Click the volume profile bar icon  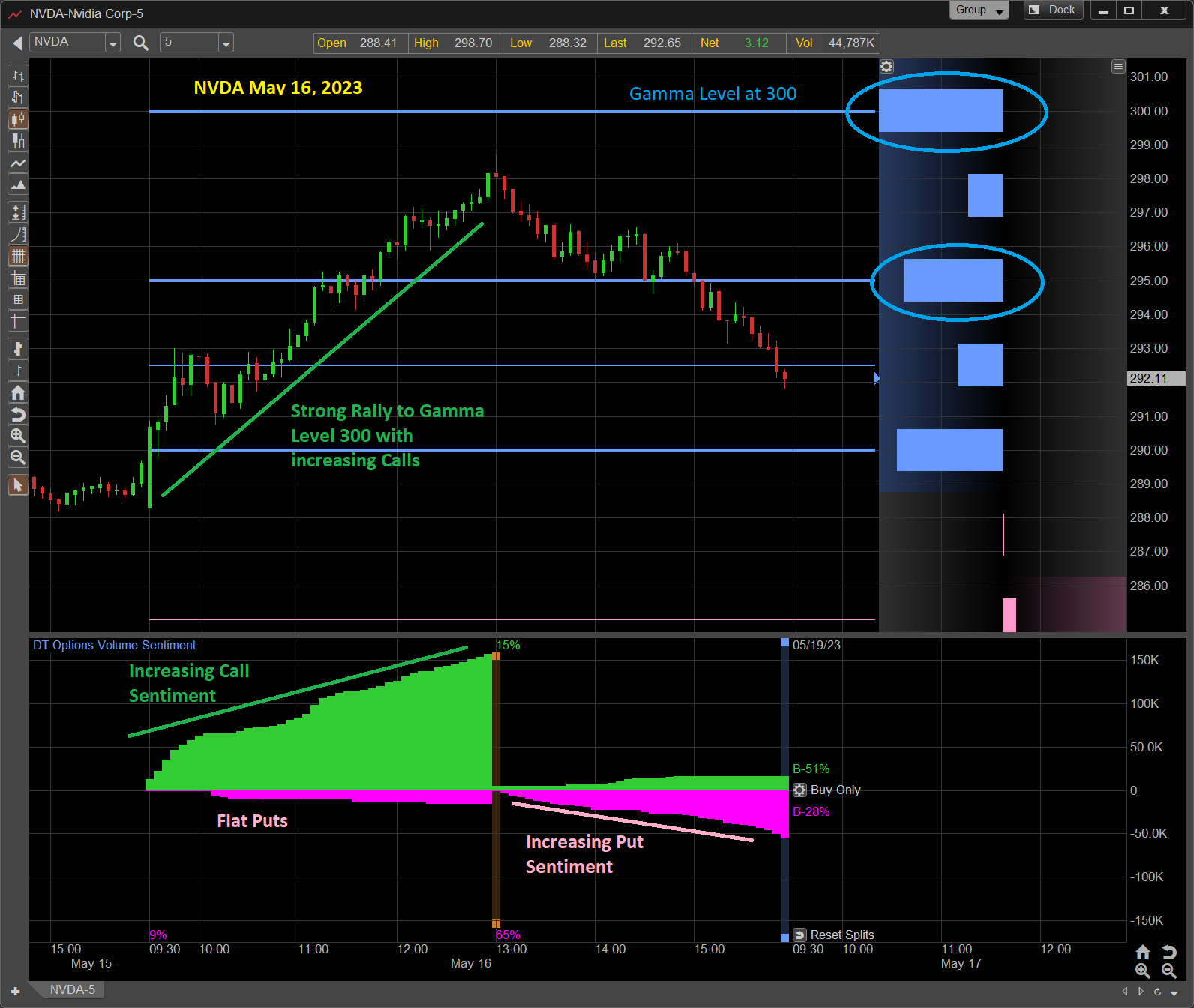(x=18, y=349)
